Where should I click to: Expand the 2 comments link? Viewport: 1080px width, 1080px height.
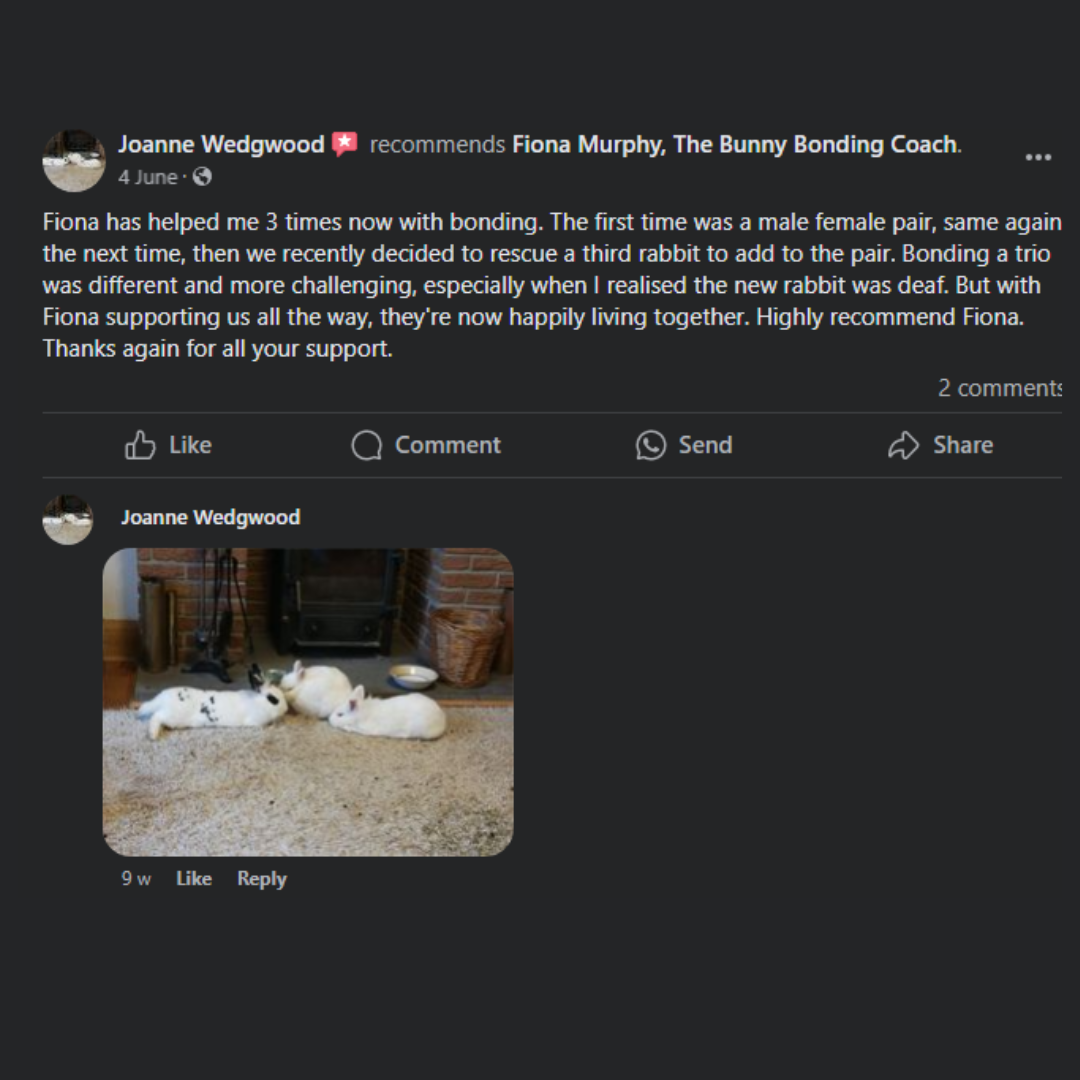(998, 388)
